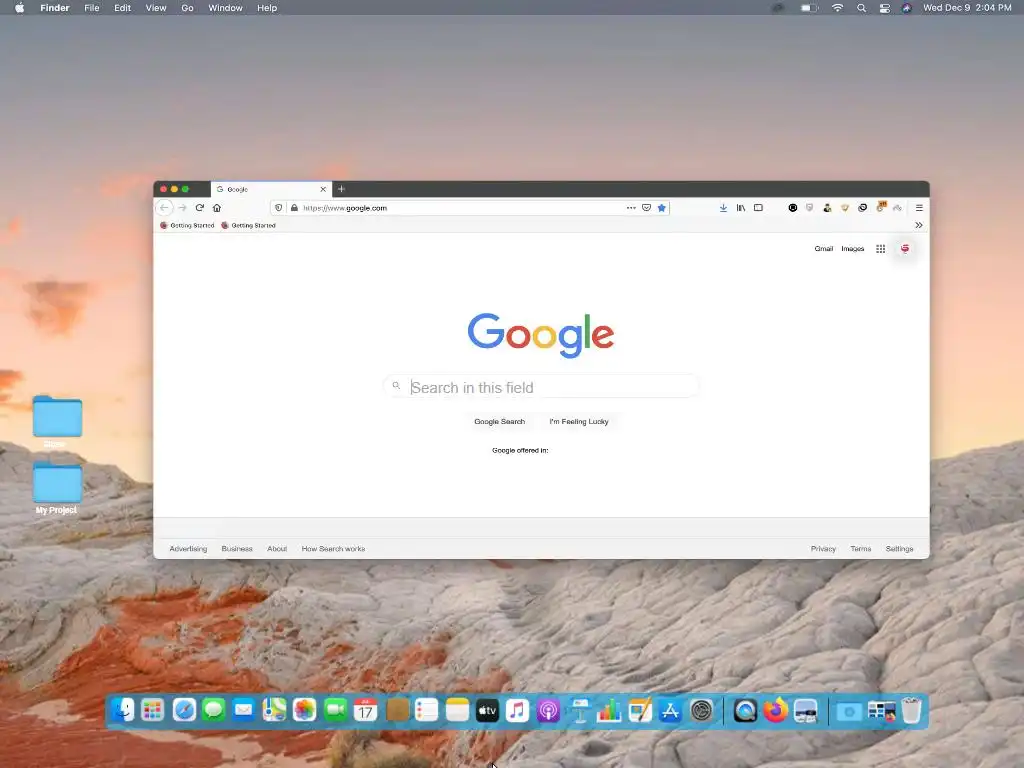Screen dimensions: 1024x768
Task: Click the date and time in menu bar
Action: click(967, 8)
